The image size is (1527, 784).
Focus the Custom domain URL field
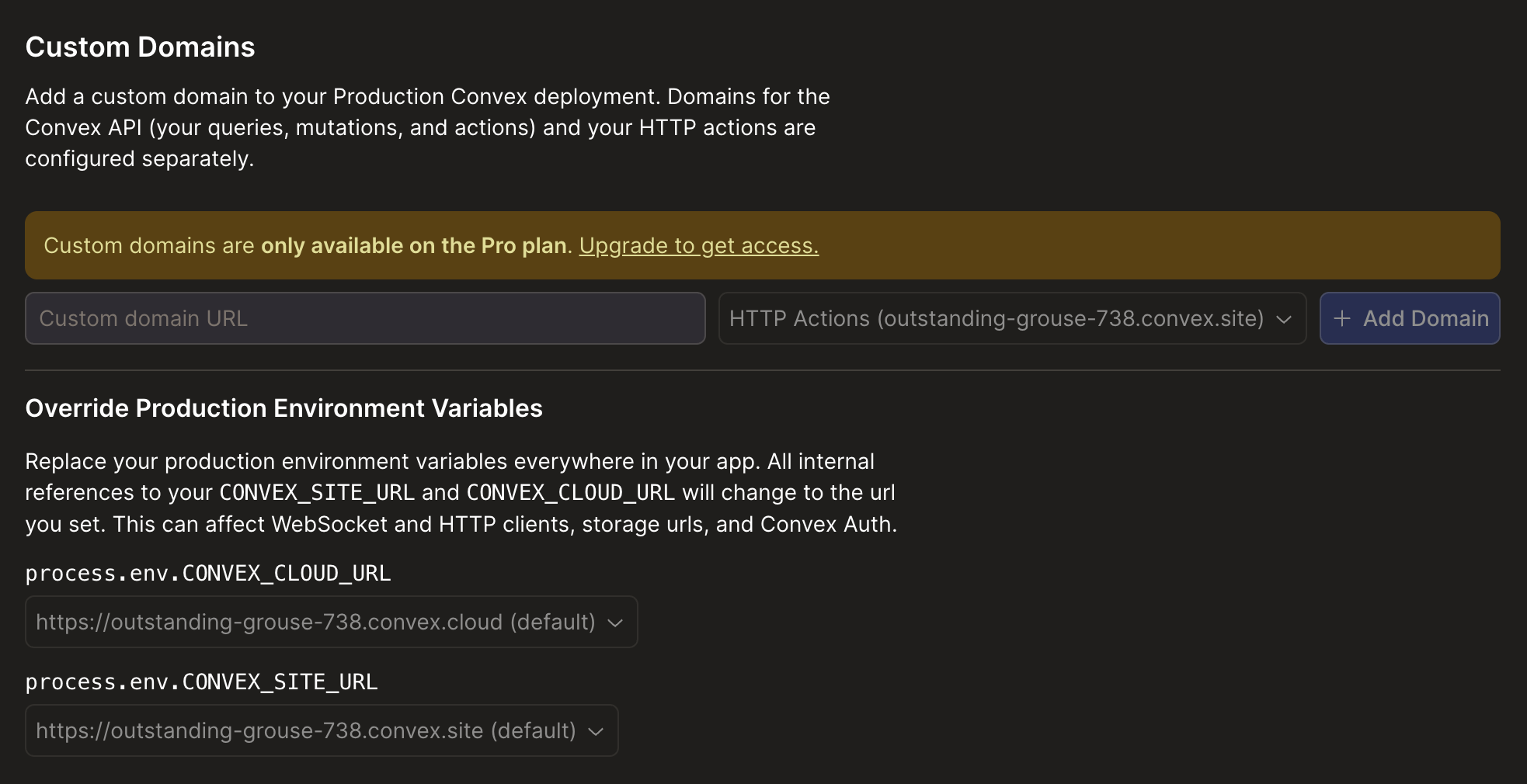(x=365, y=318)
